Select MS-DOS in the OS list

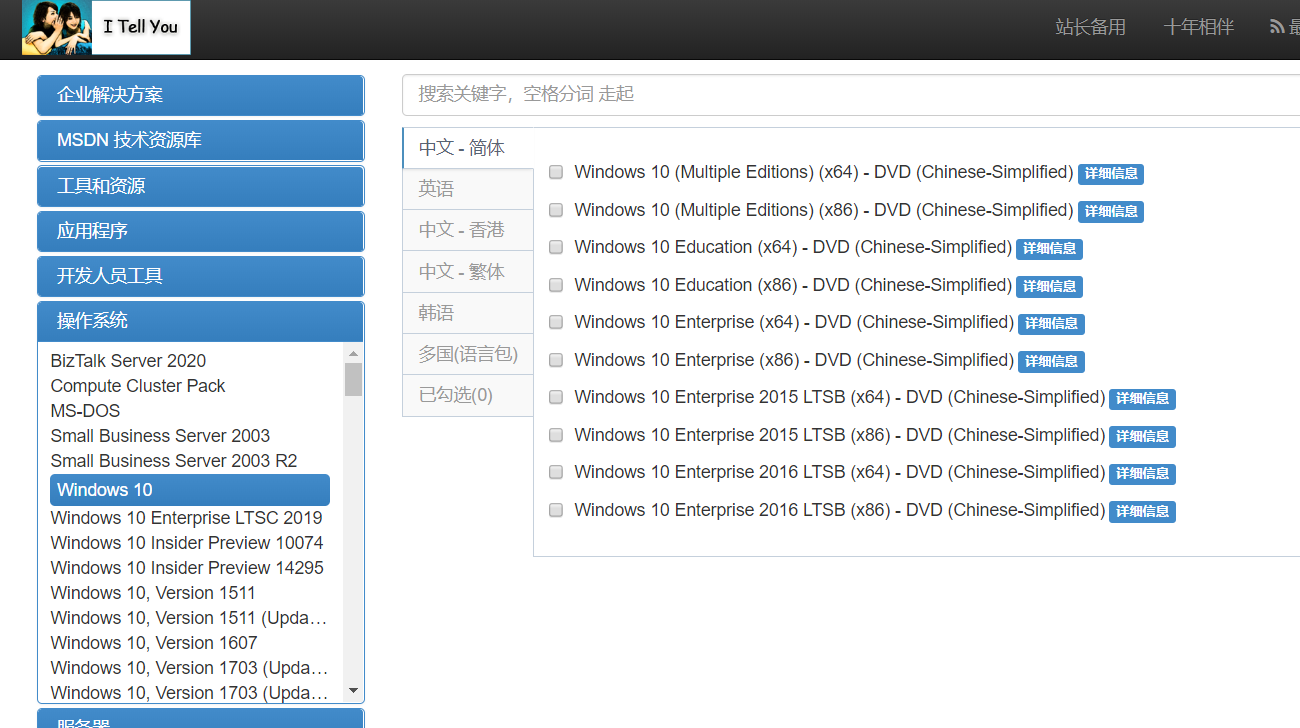pos(85,411)
